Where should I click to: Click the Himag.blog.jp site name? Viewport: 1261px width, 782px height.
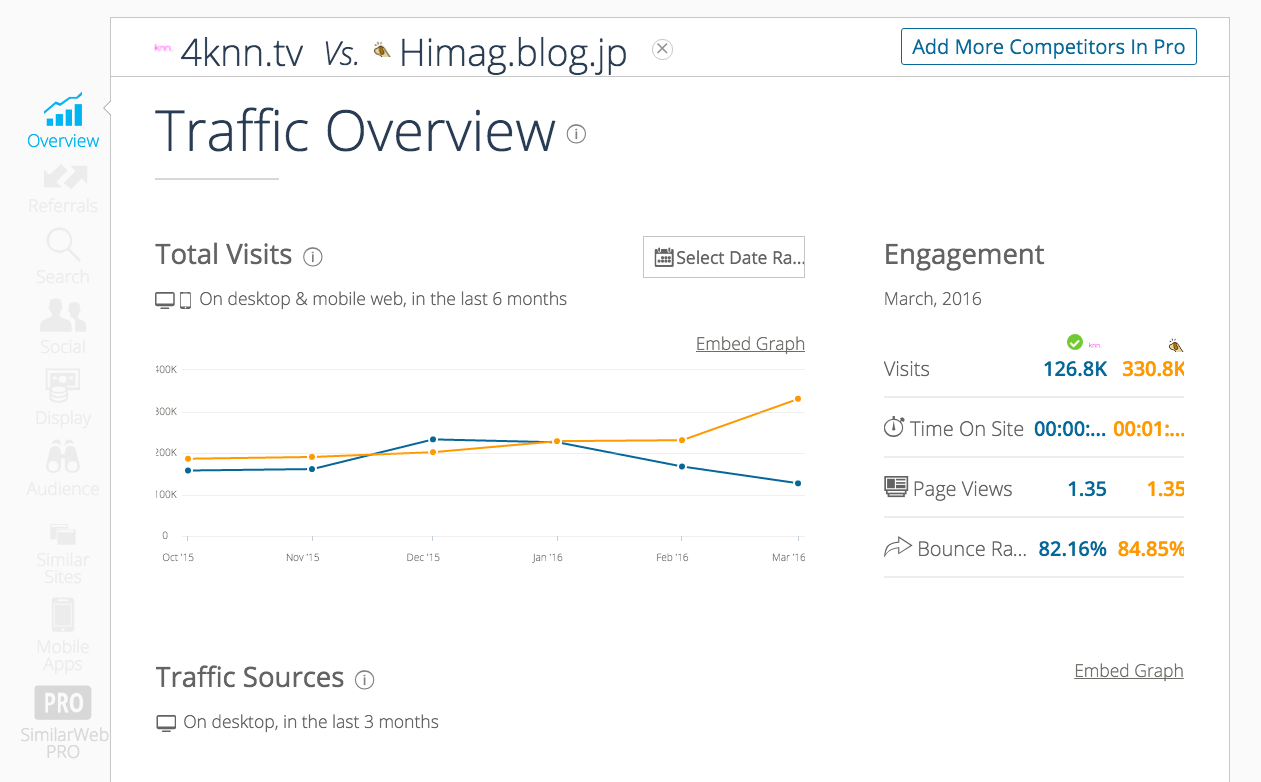(513, 52)
